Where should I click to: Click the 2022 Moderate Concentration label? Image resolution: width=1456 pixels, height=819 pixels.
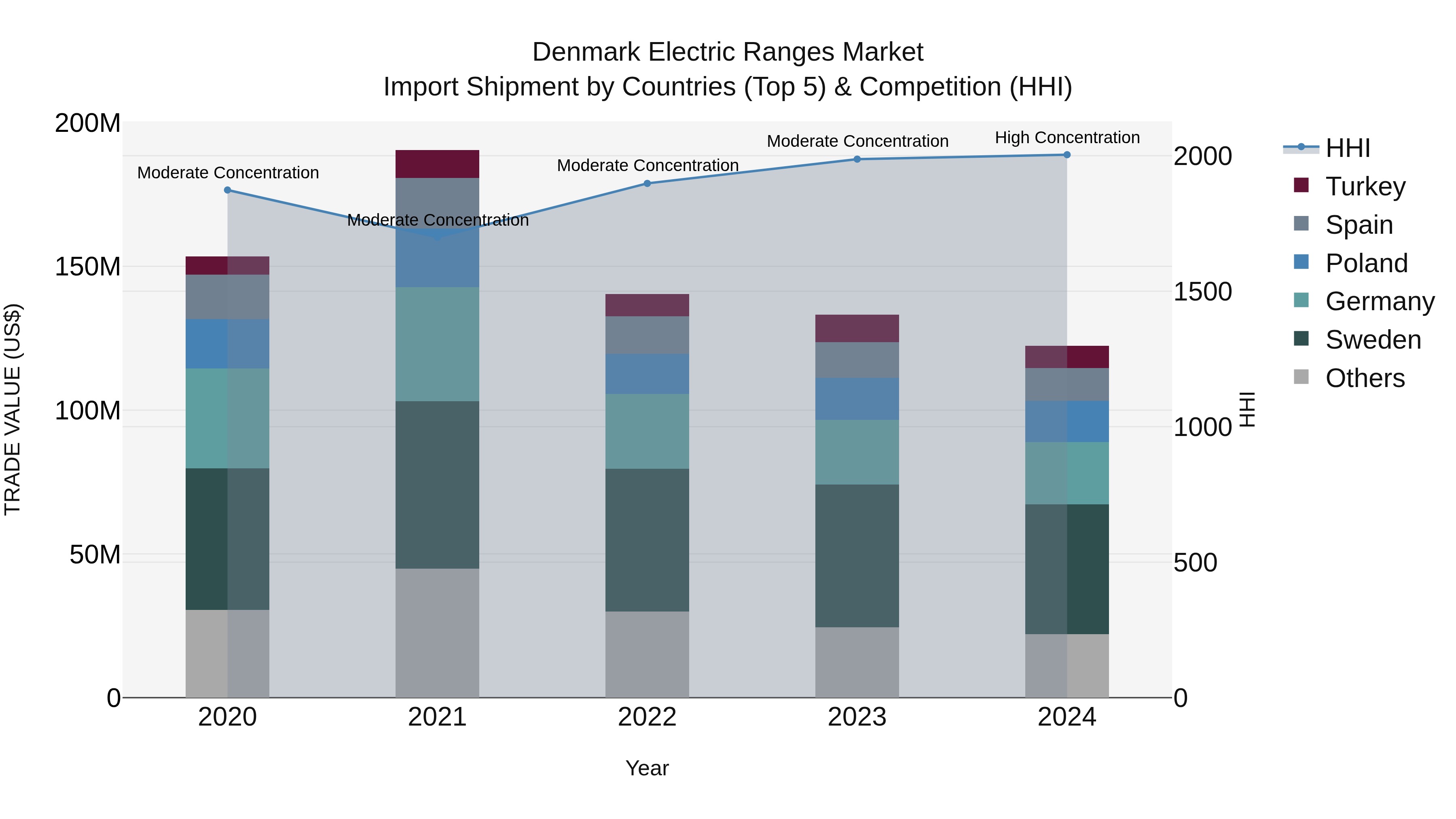tap(648, 165)
